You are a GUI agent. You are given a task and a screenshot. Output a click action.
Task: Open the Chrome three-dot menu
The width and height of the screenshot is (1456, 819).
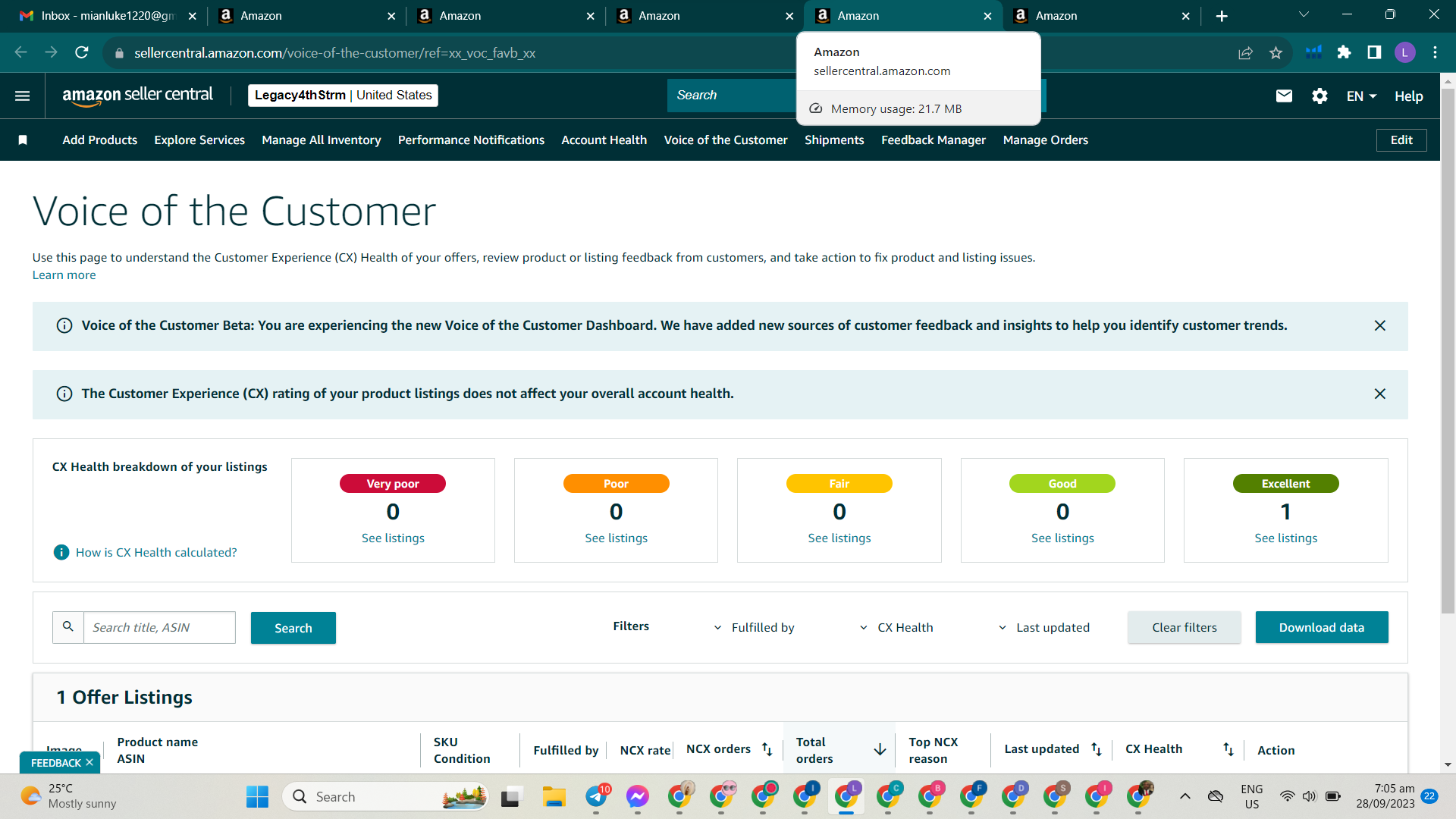[1435, 52]
